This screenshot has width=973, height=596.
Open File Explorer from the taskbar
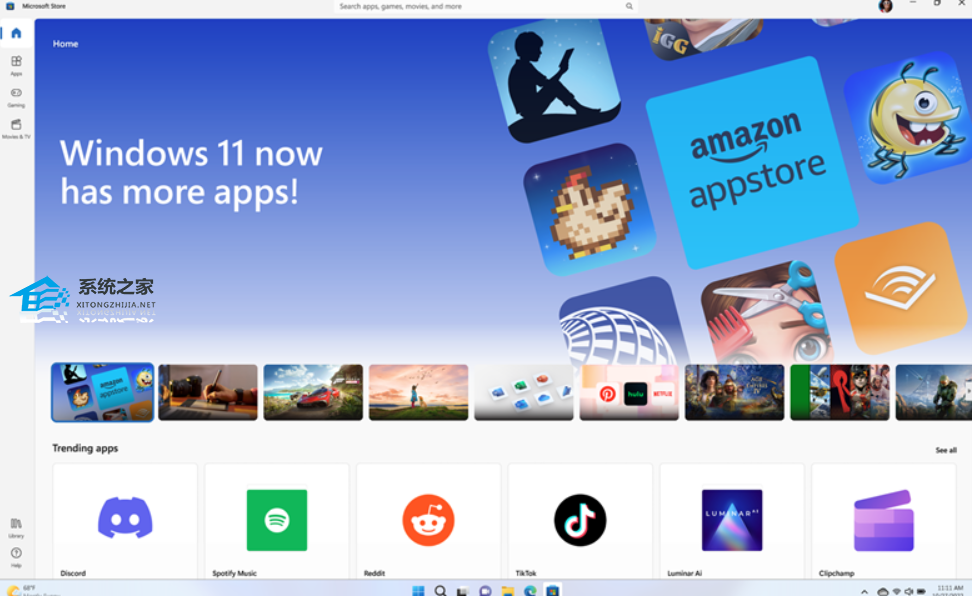pyautogui.click(x=508, y=591)
